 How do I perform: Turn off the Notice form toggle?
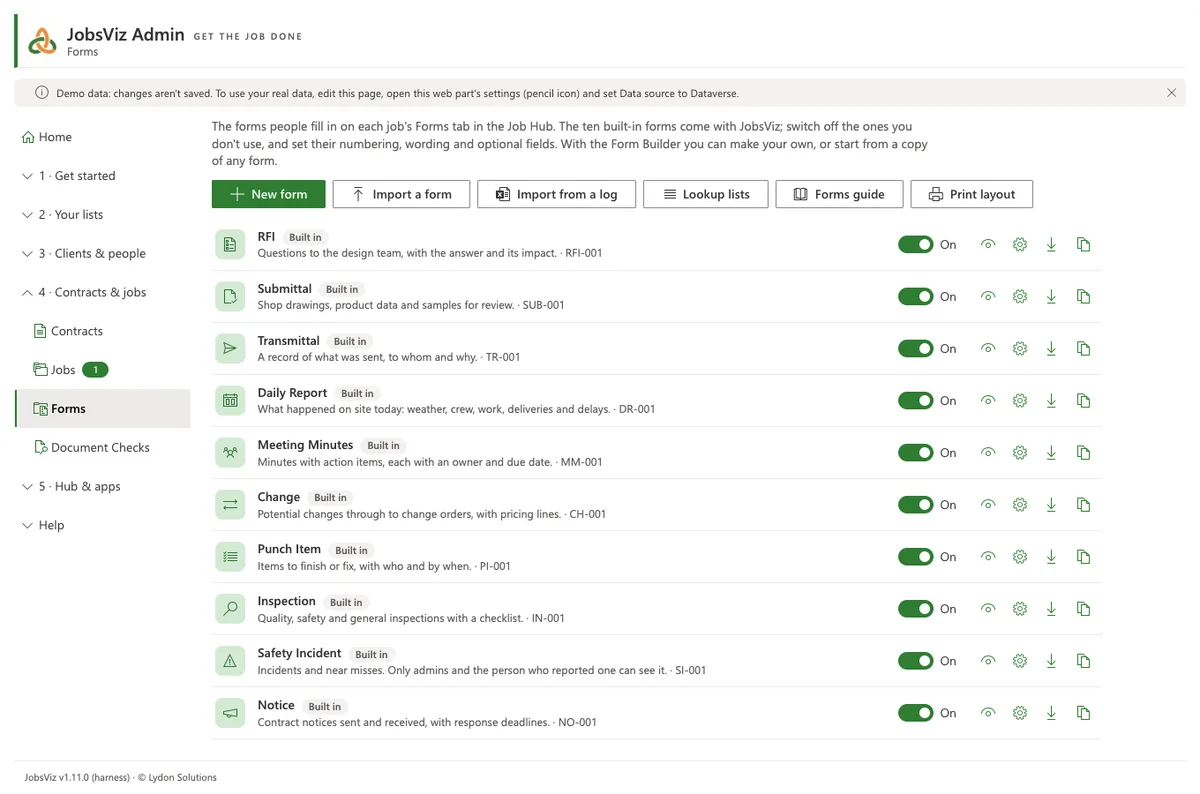point(915,712)
